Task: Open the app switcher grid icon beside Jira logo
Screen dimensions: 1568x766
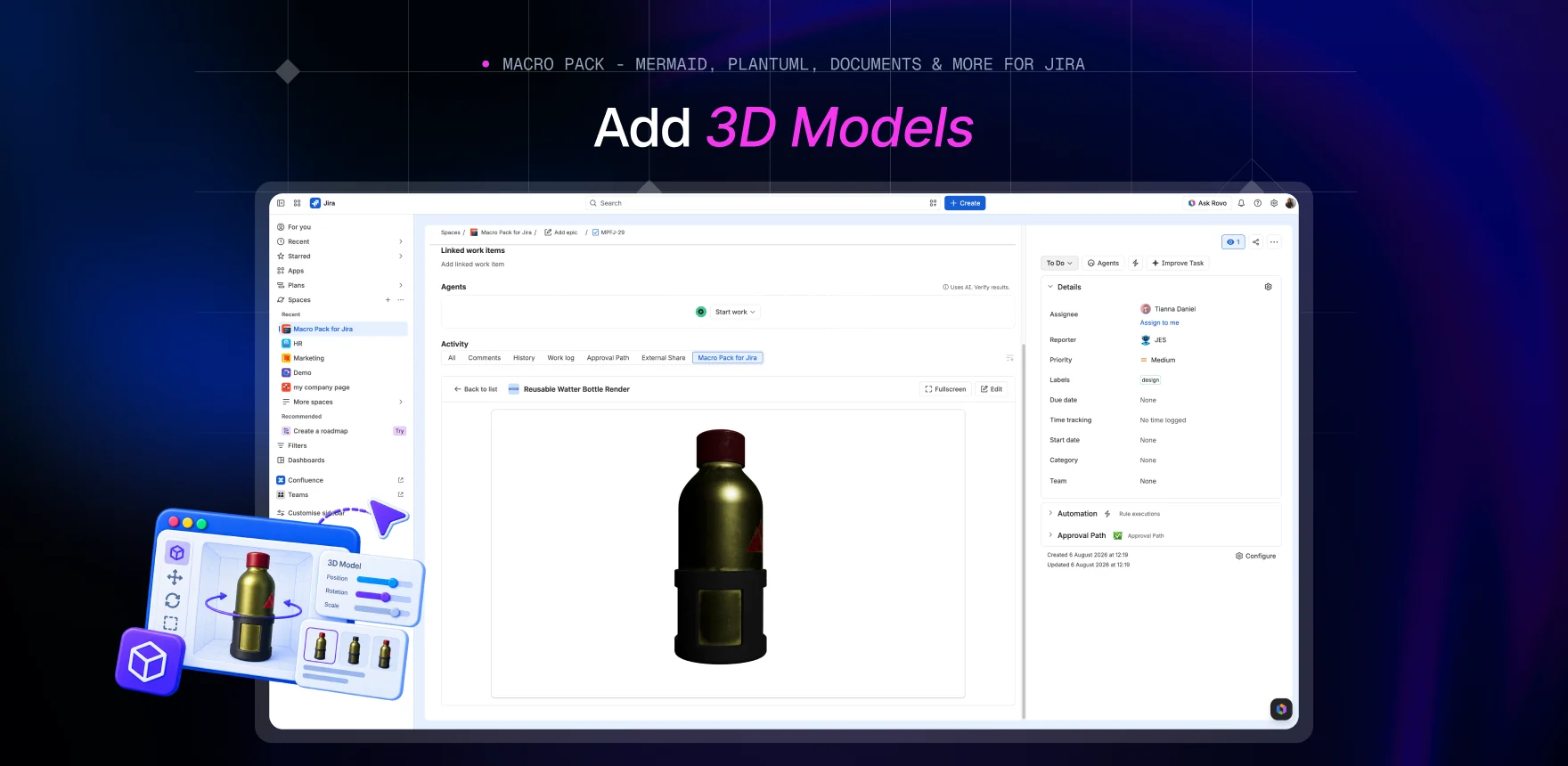Action: [298, 203]
